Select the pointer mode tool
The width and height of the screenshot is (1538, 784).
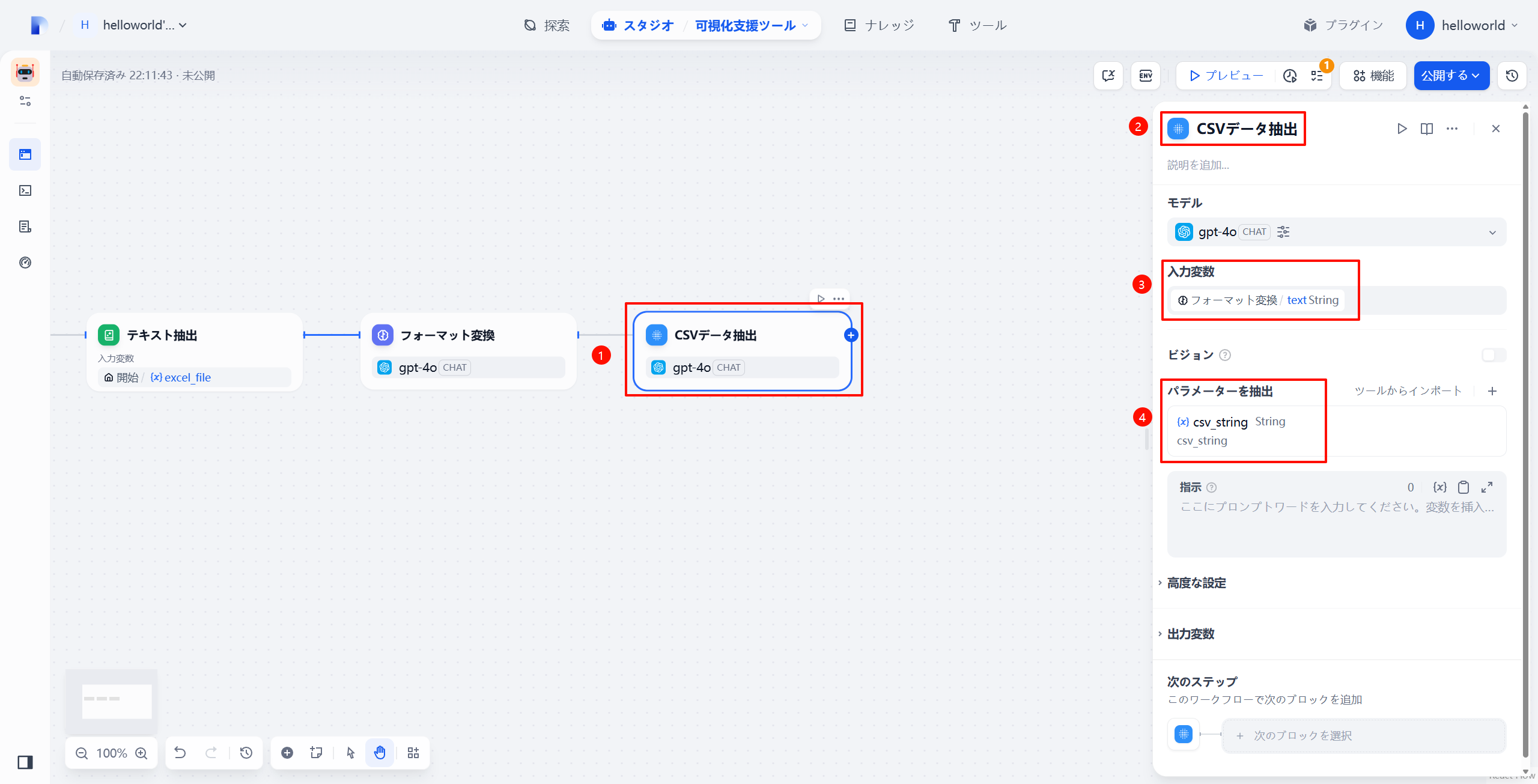tap(351, 753)
